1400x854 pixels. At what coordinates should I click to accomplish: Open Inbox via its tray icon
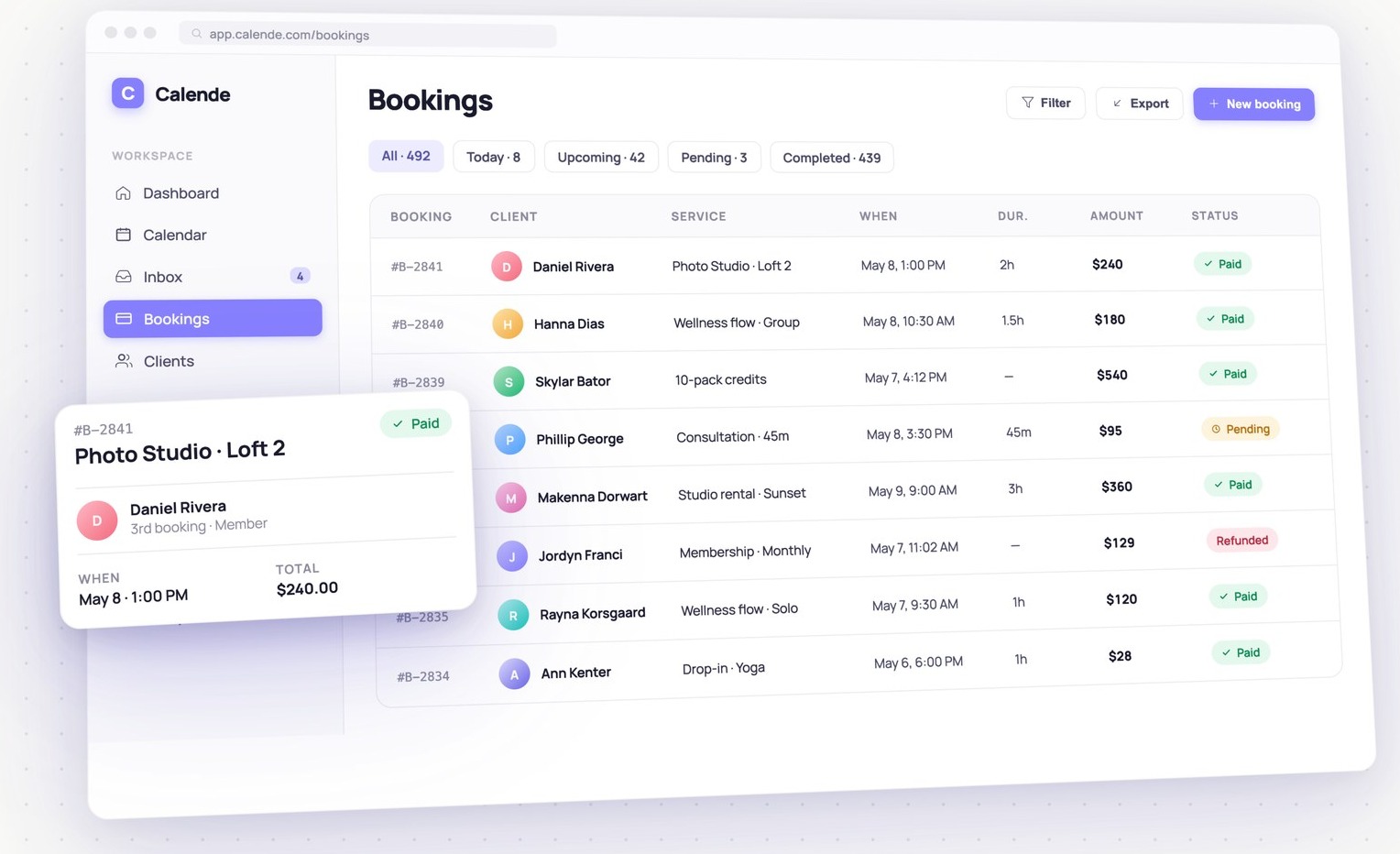(124, 277)
